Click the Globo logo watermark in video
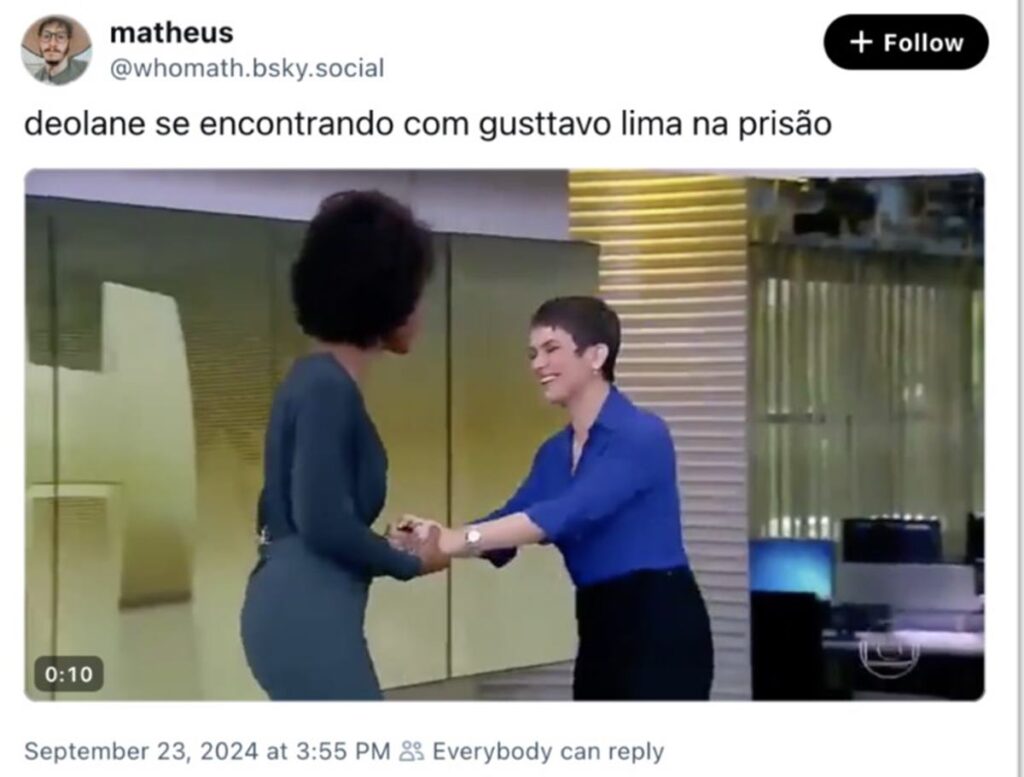Viewport: 1024px width, 777px height. click(889, 648)
